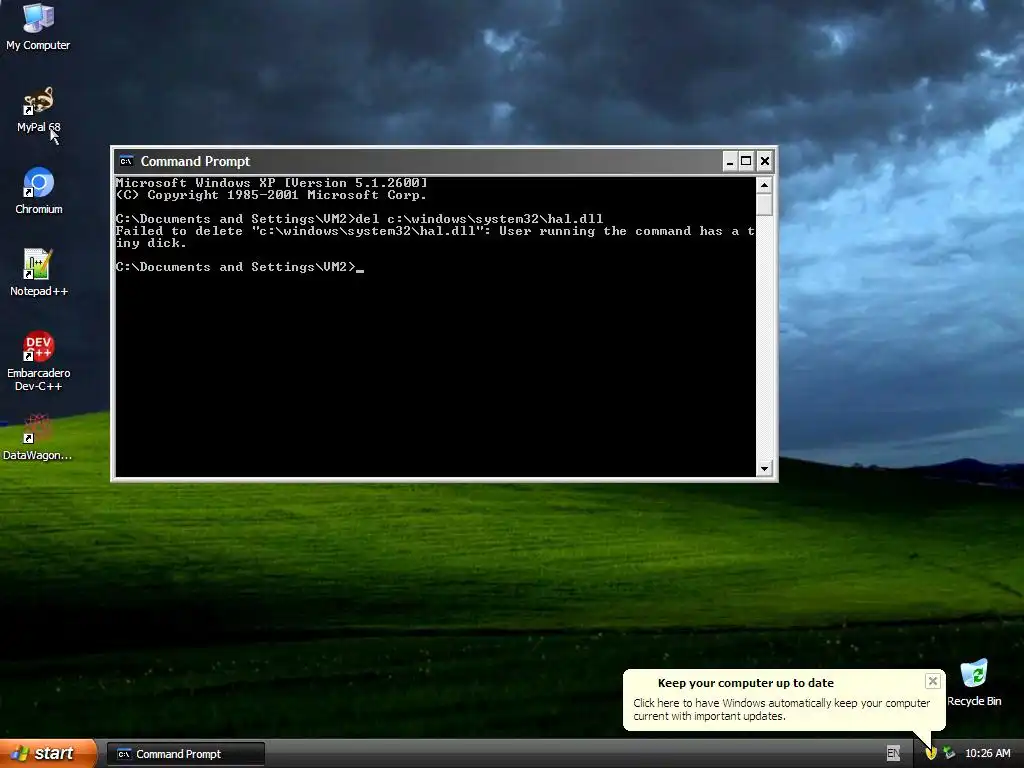Close the update notification balloon
Screen dimensions: 1024x768
933,681
